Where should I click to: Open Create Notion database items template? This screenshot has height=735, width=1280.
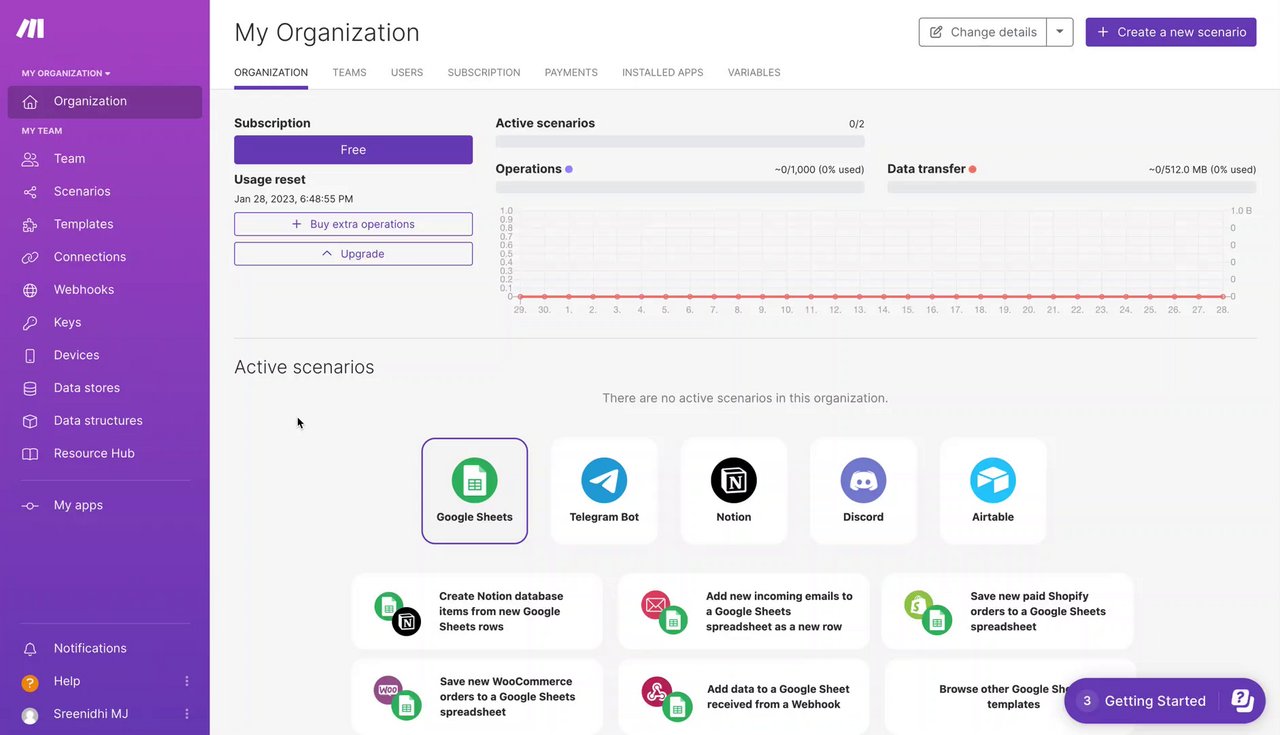point(477,611)
